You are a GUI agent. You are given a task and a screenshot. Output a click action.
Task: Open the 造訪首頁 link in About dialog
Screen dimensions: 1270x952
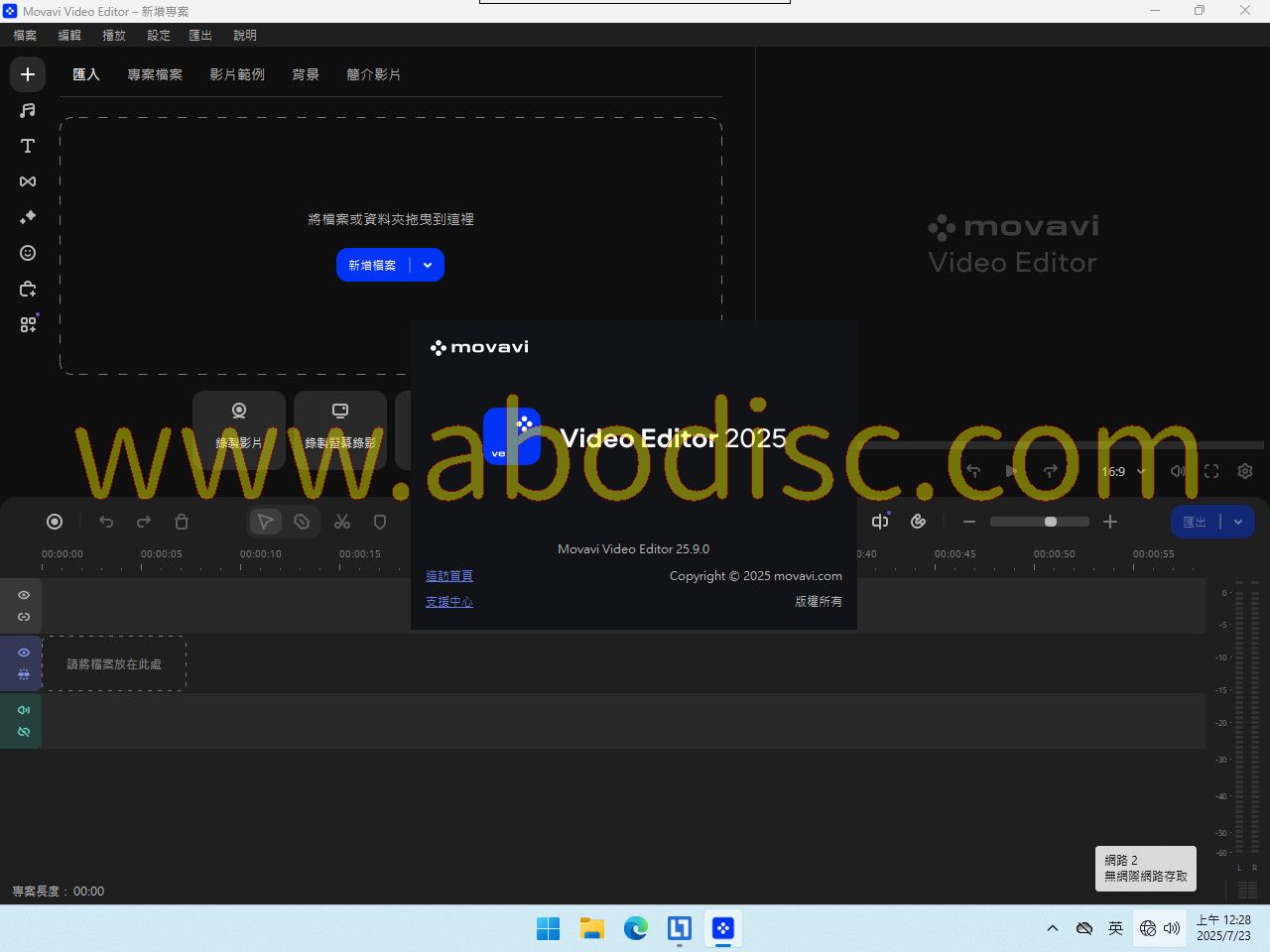coord(449,576)
